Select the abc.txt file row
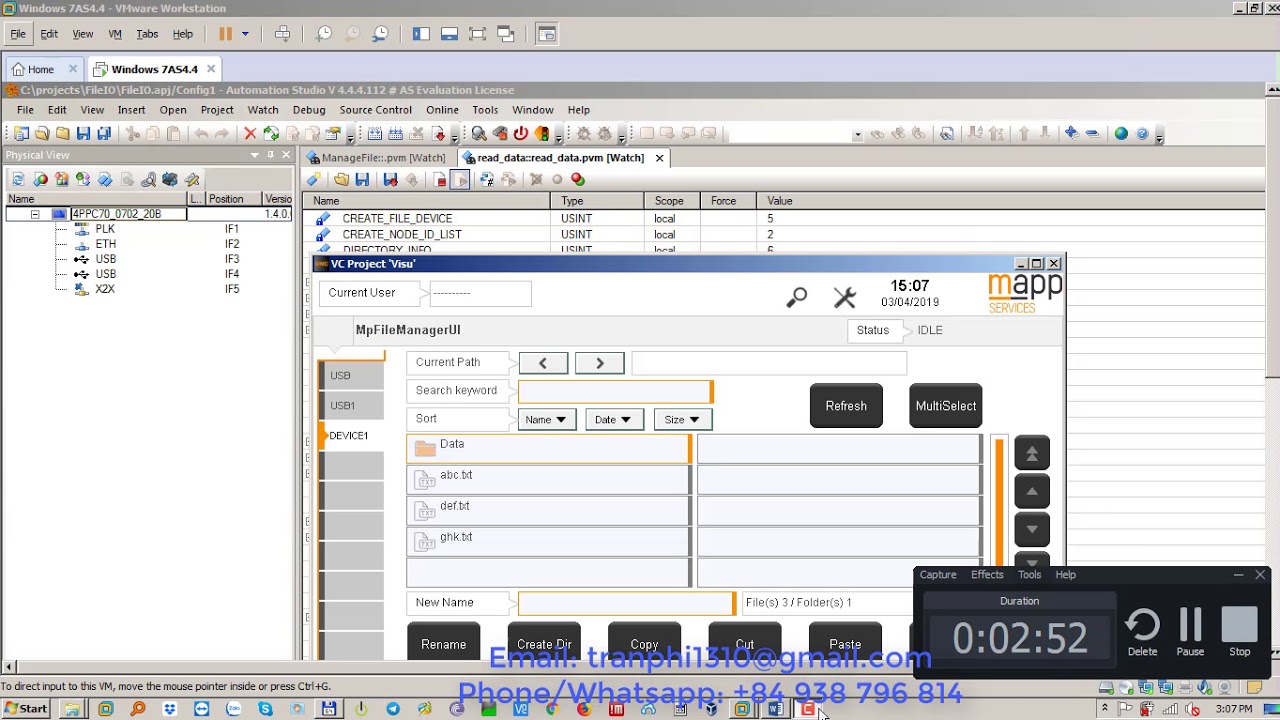1280x720 pixels. (x=549, y=479)
